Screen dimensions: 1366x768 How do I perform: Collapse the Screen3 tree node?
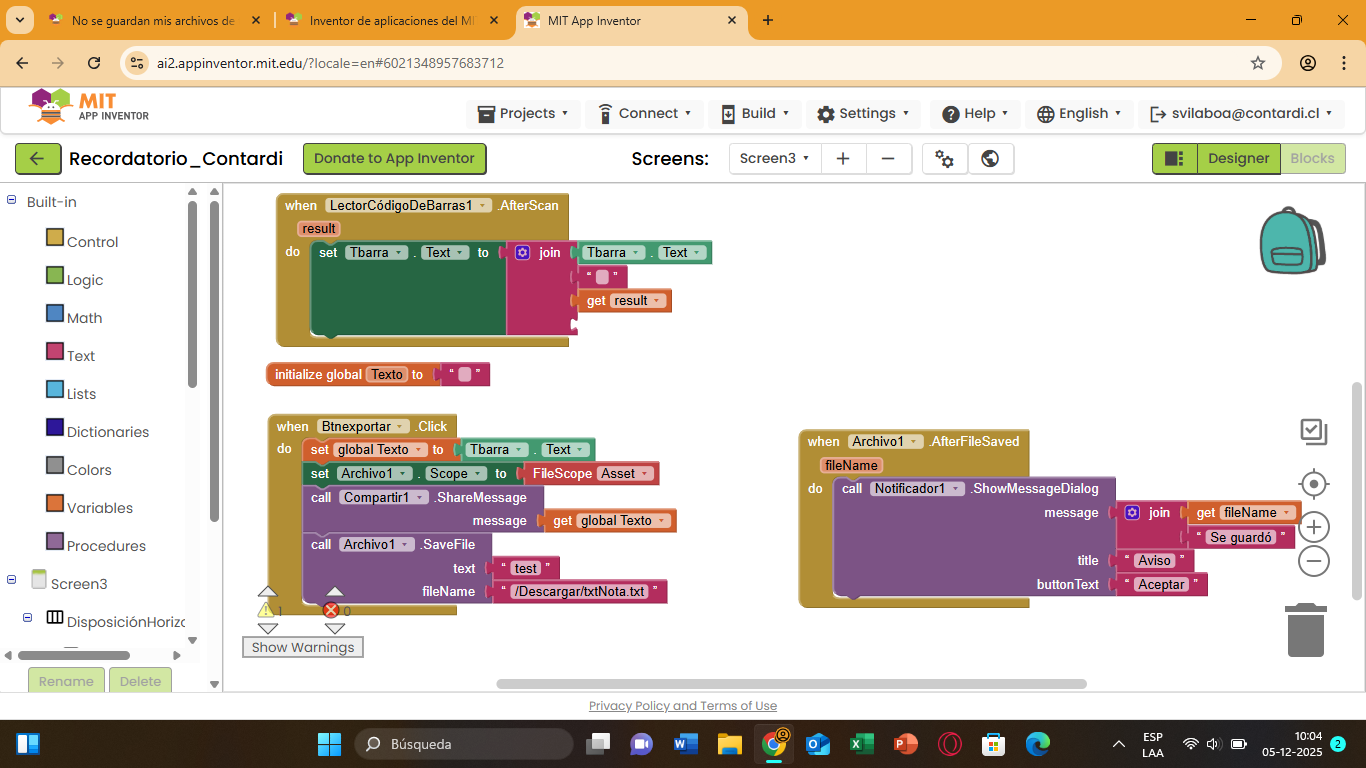(x=12, y=580)
